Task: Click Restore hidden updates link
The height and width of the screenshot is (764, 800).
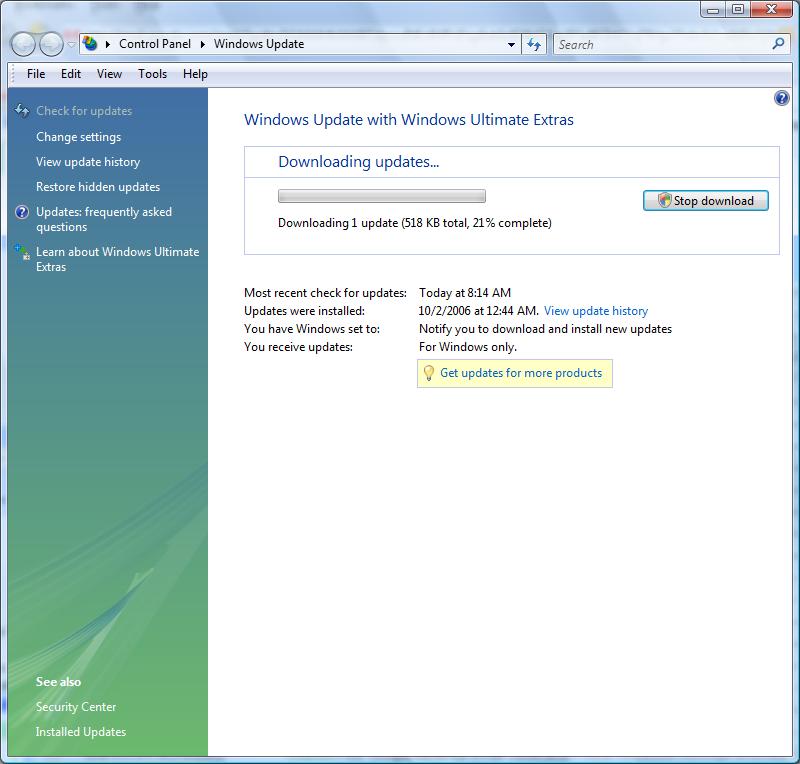Action: (x=98, y=187)
